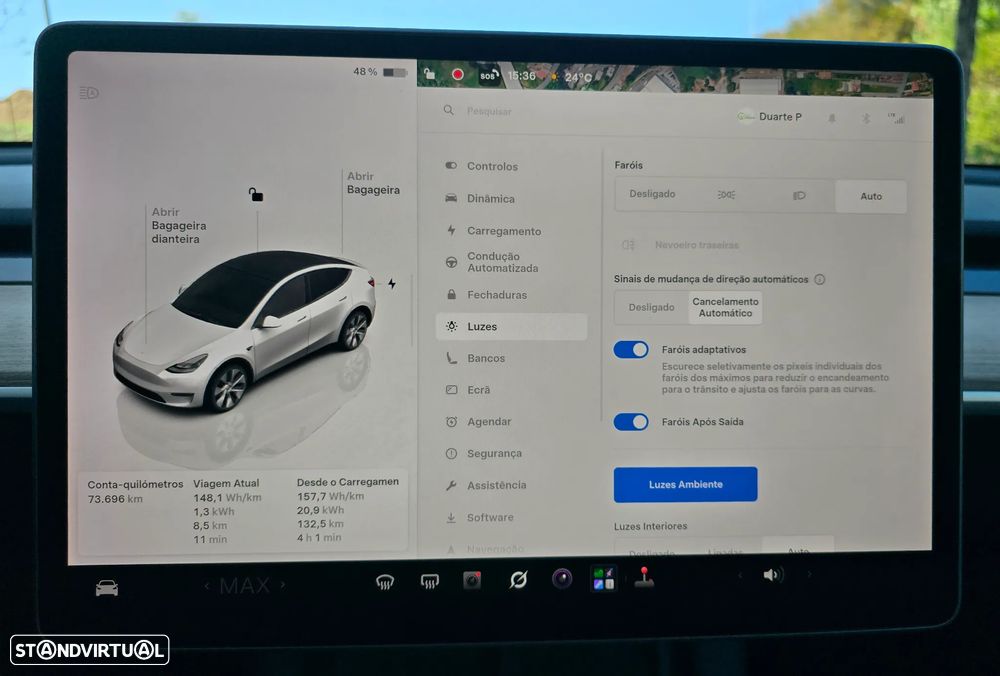Viewport: 1000px width, 676px height.
Task: Tap the 15:36 clock display
Action: click(521, 76)
